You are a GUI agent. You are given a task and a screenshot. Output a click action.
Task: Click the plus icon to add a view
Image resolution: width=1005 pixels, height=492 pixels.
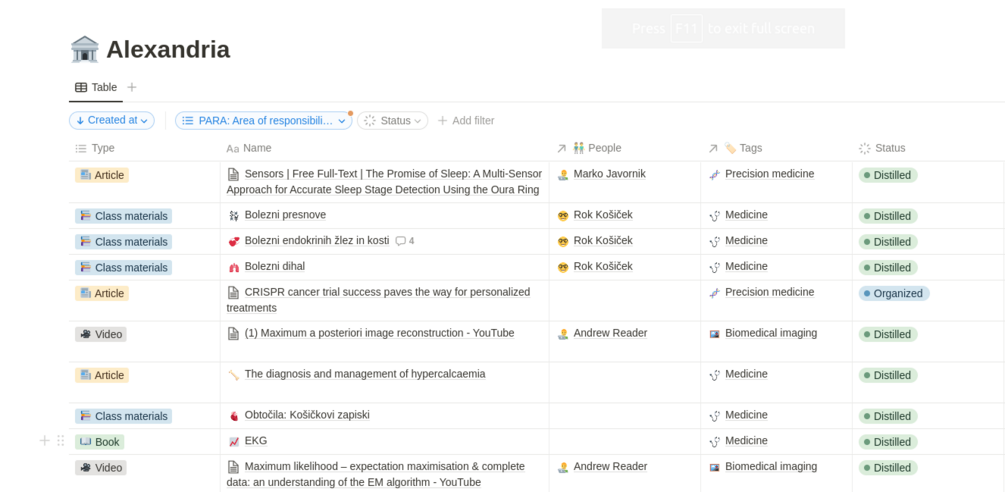click(132, 88)
